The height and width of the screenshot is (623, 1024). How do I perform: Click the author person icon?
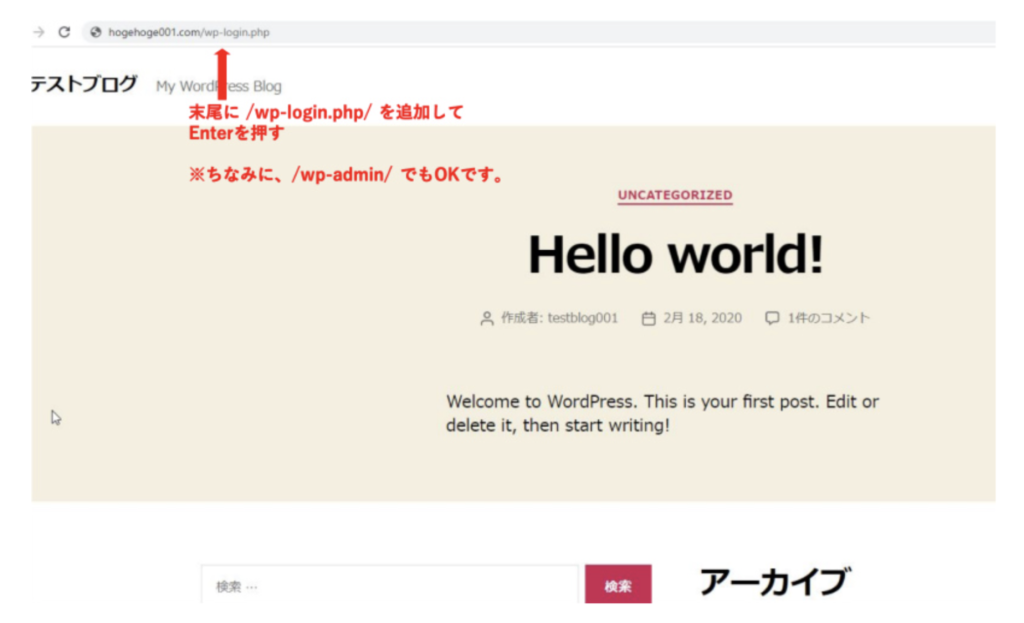[487, 319]
